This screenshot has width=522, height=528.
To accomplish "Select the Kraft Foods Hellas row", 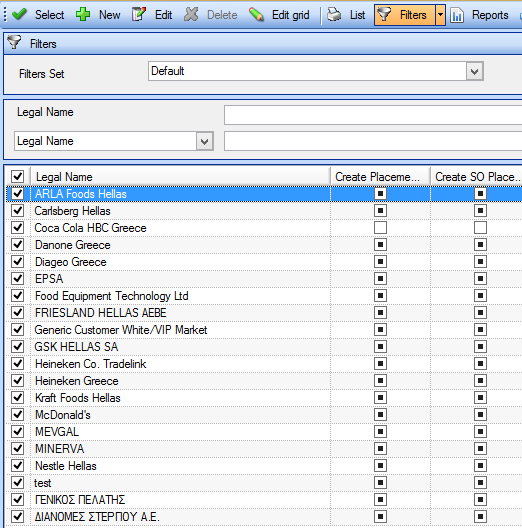I will point(264,398).
